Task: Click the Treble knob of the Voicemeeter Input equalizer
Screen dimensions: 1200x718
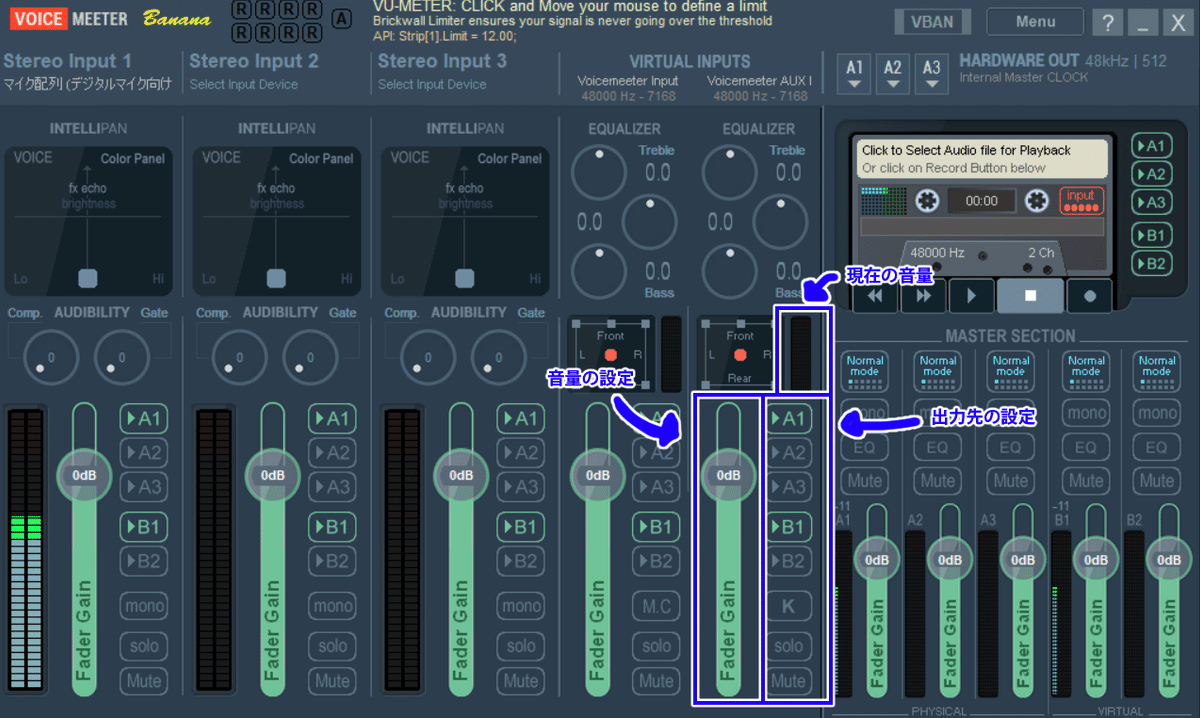Action: coord(598,172)
